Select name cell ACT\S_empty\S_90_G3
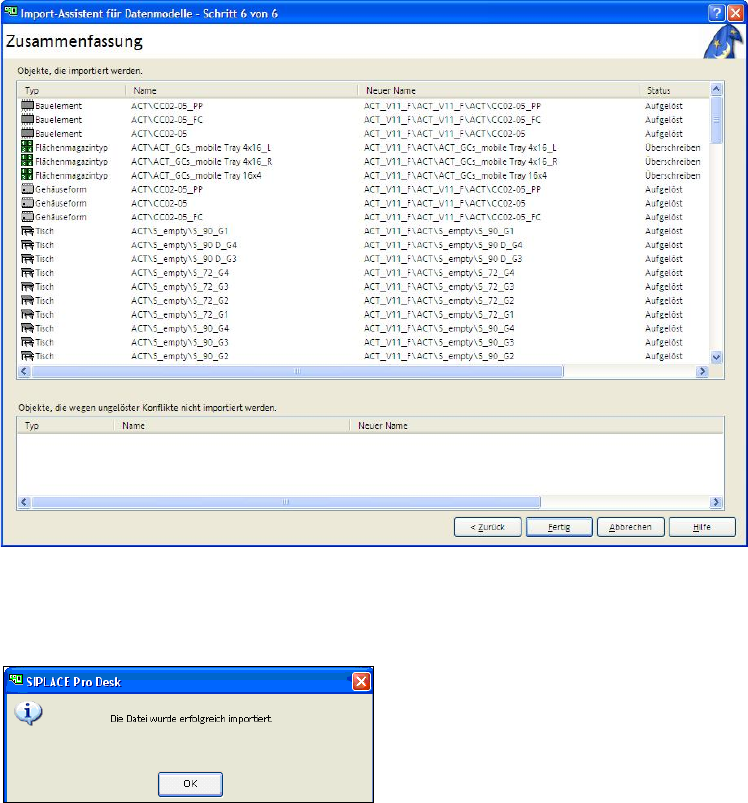The width and height of the screenshot is (748, 803). pyautogui.click(x=180, y=342)
